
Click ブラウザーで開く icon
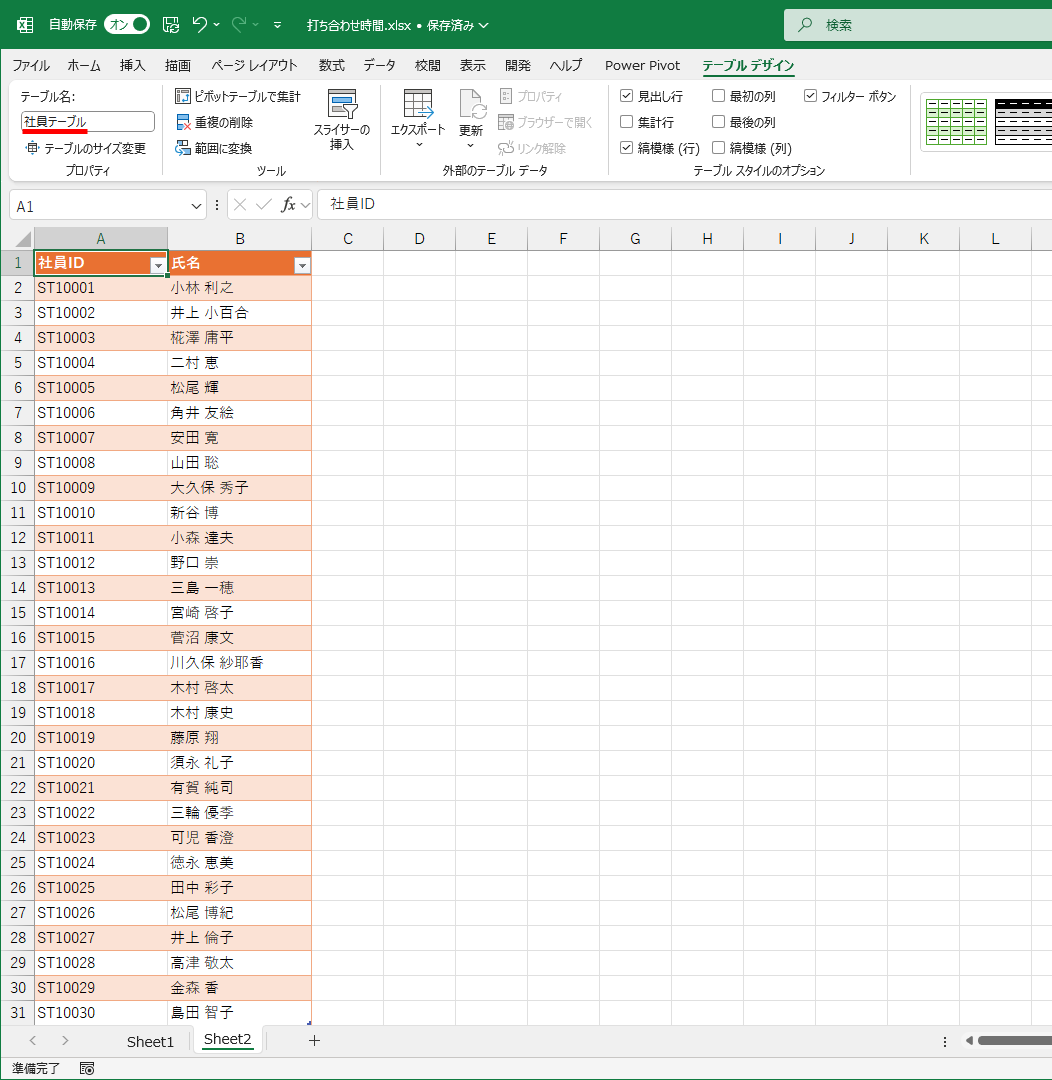pos(506,122)
